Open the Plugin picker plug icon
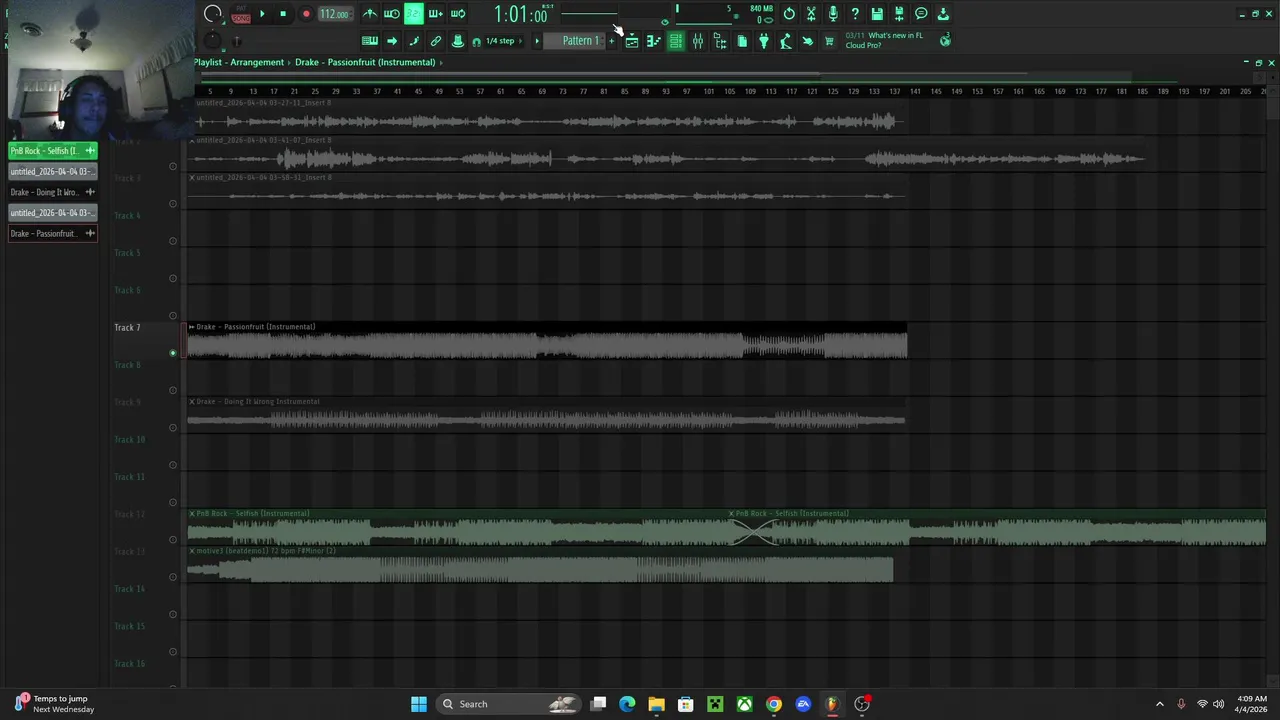The width and height of the screenshot is (1280, 720). click(764, 41)
